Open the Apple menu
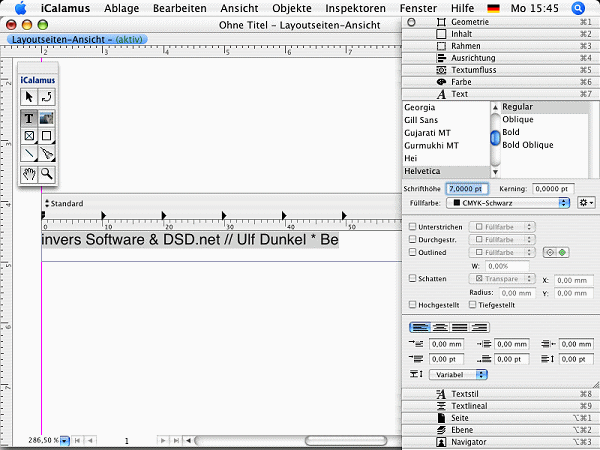600x450 pixels. (21, 8)
